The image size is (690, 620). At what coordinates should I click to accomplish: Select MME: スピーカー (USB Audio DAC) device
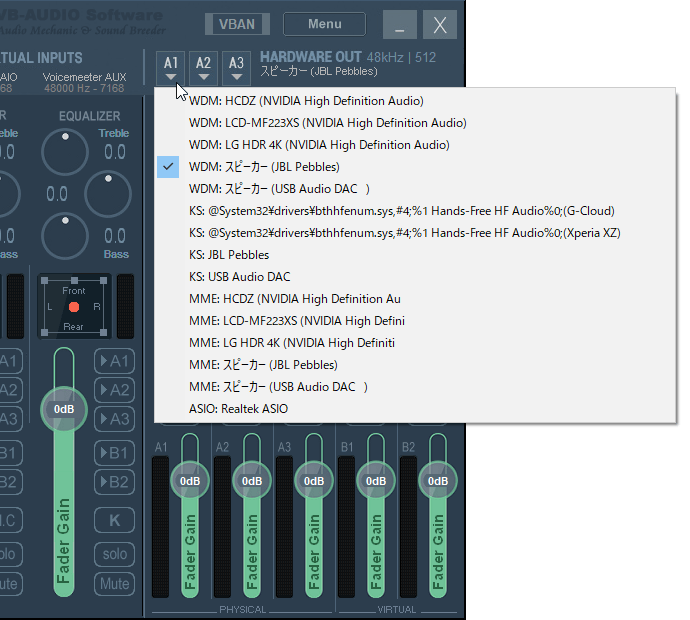click(x=415, y=387)
